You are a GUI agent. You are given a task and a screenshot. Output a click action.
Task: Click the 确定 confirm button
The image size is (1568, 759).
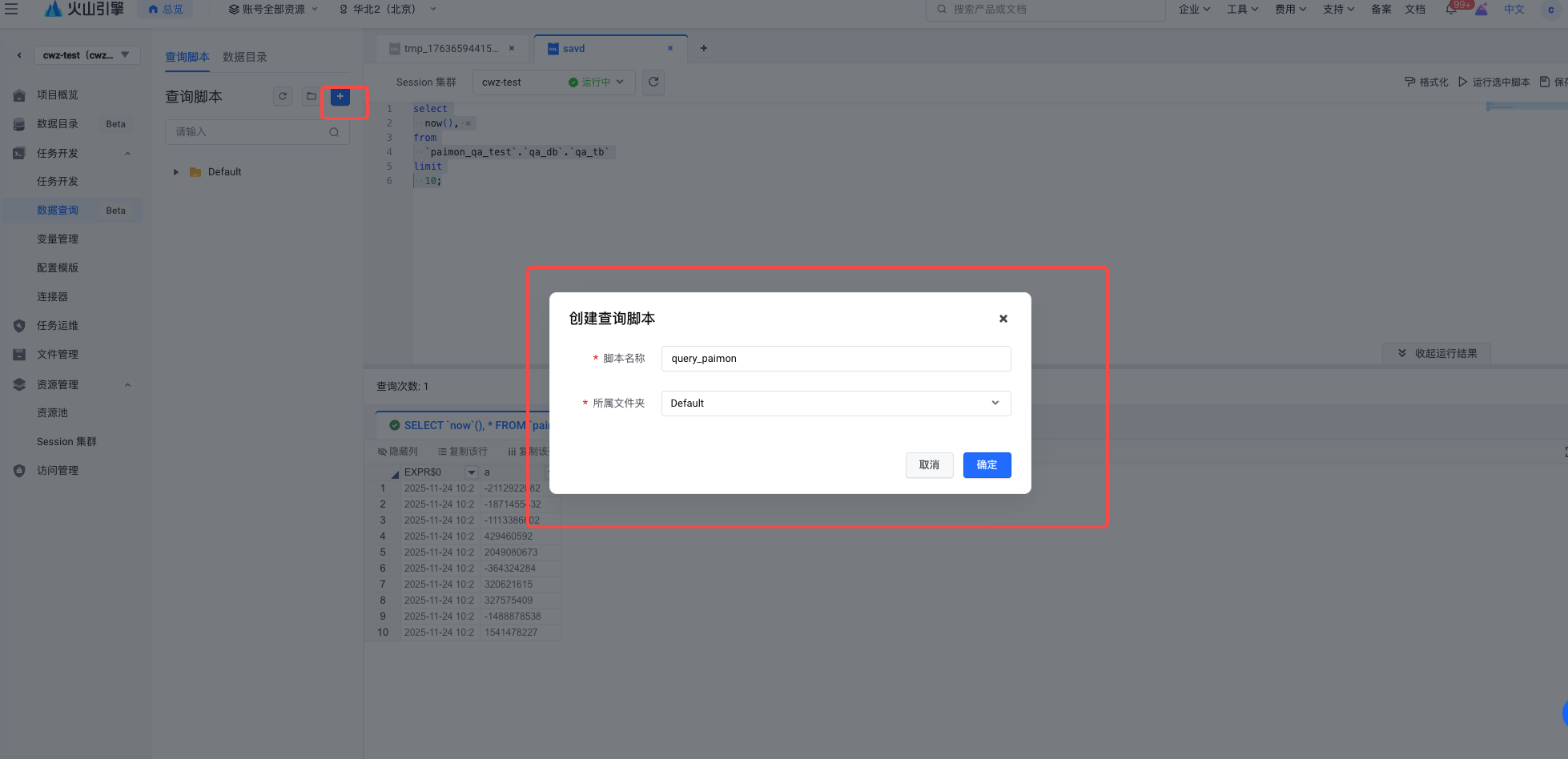coord(987,465)
